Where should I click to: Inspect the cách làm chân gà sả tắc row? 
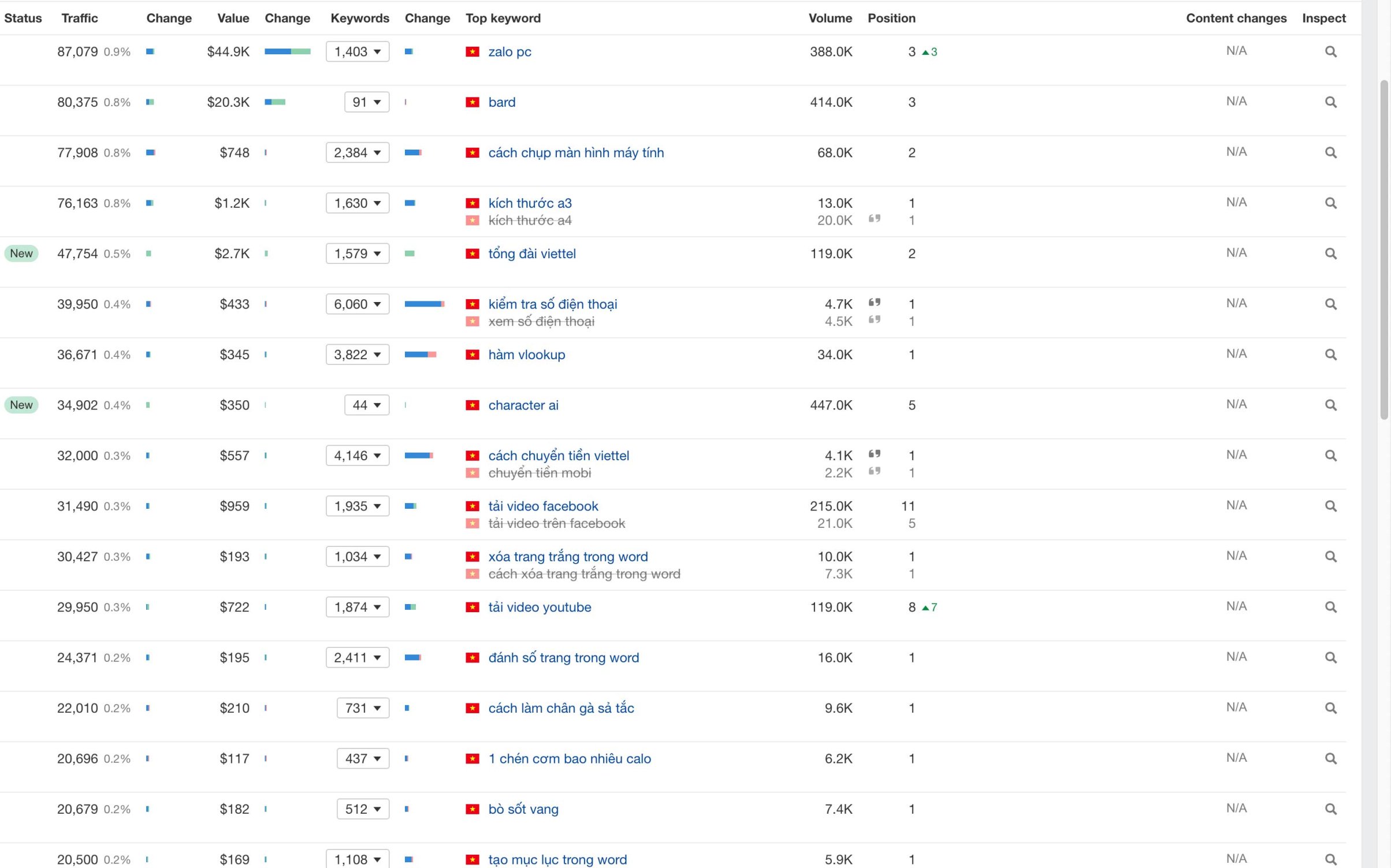tap(1330, 708)
